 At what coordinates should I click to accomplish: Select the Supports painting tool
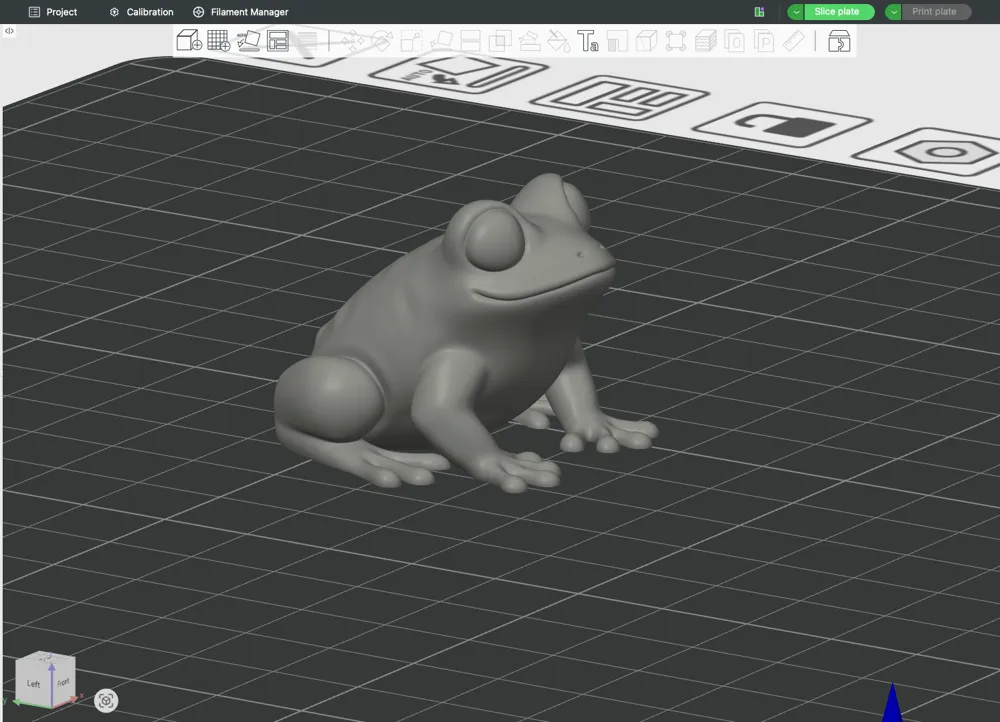[529, 41]
